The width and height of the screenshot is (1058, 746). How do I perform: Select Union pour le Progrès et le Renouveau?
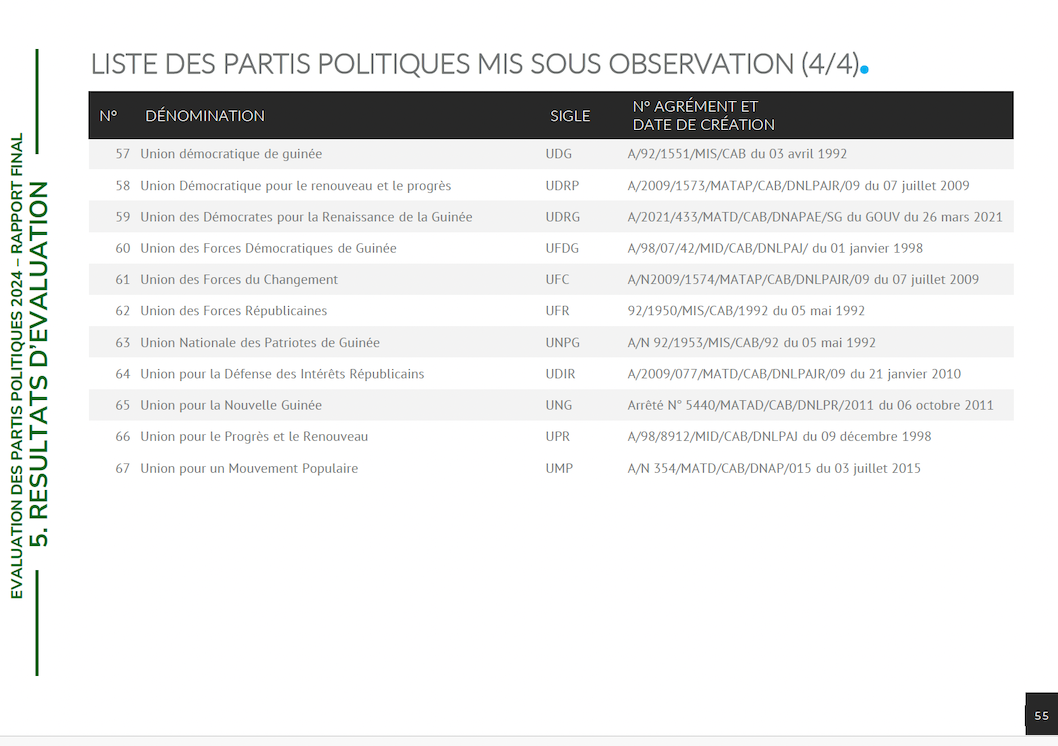pyautogui.click(x=254, y=437)
